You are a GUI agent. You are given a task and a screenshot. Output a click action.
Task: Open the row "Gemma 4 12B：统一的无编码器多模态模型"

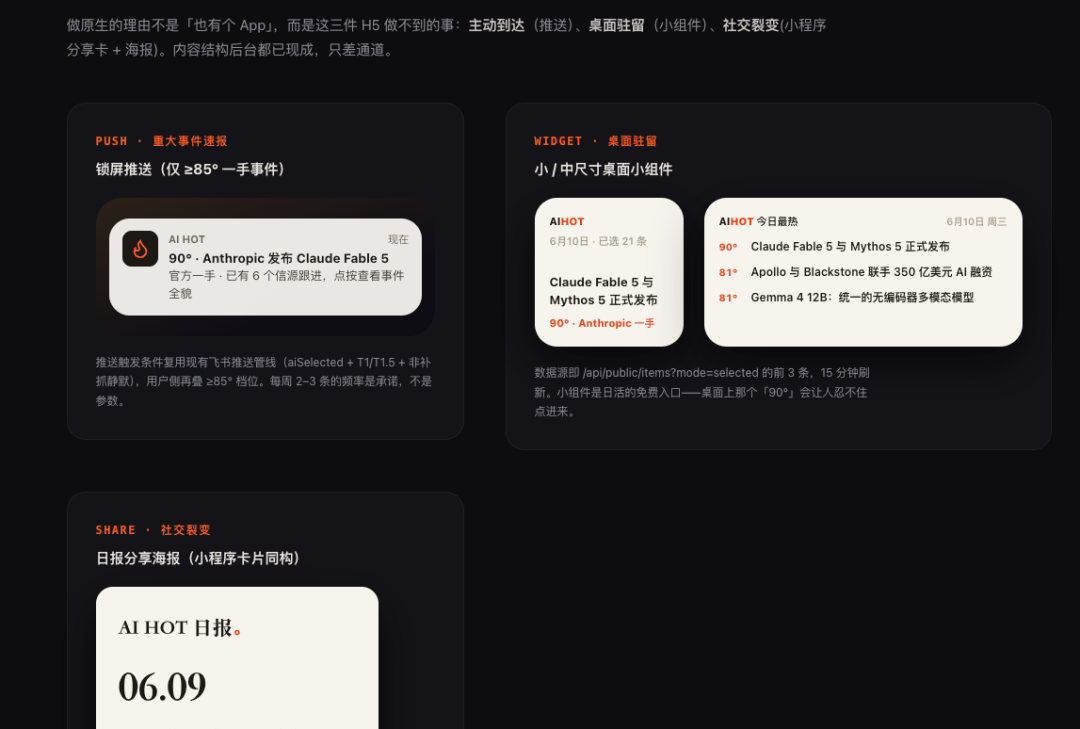coord(862,298)
